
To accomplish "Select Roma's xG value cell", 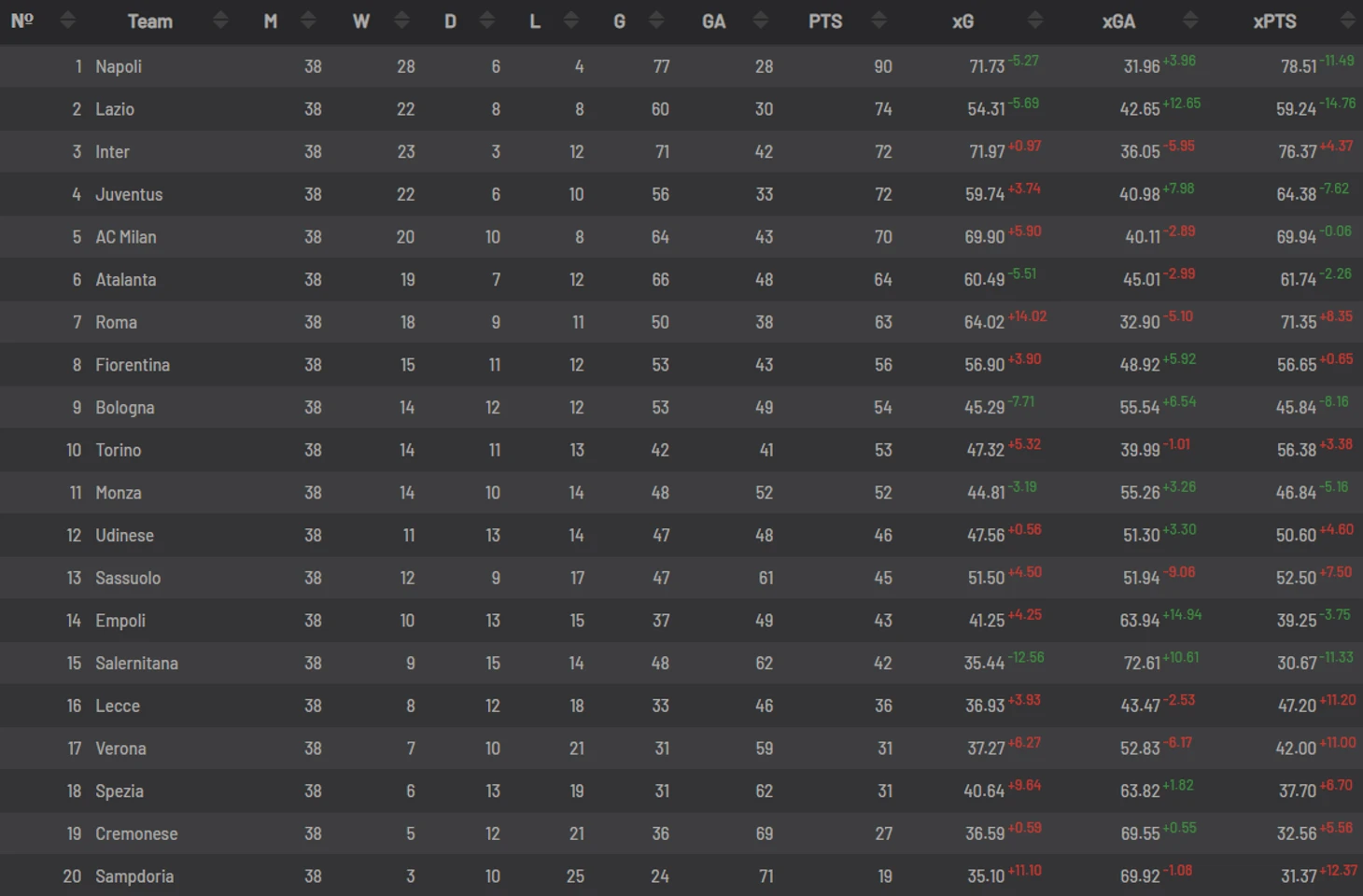I will [x=985, y=322].
